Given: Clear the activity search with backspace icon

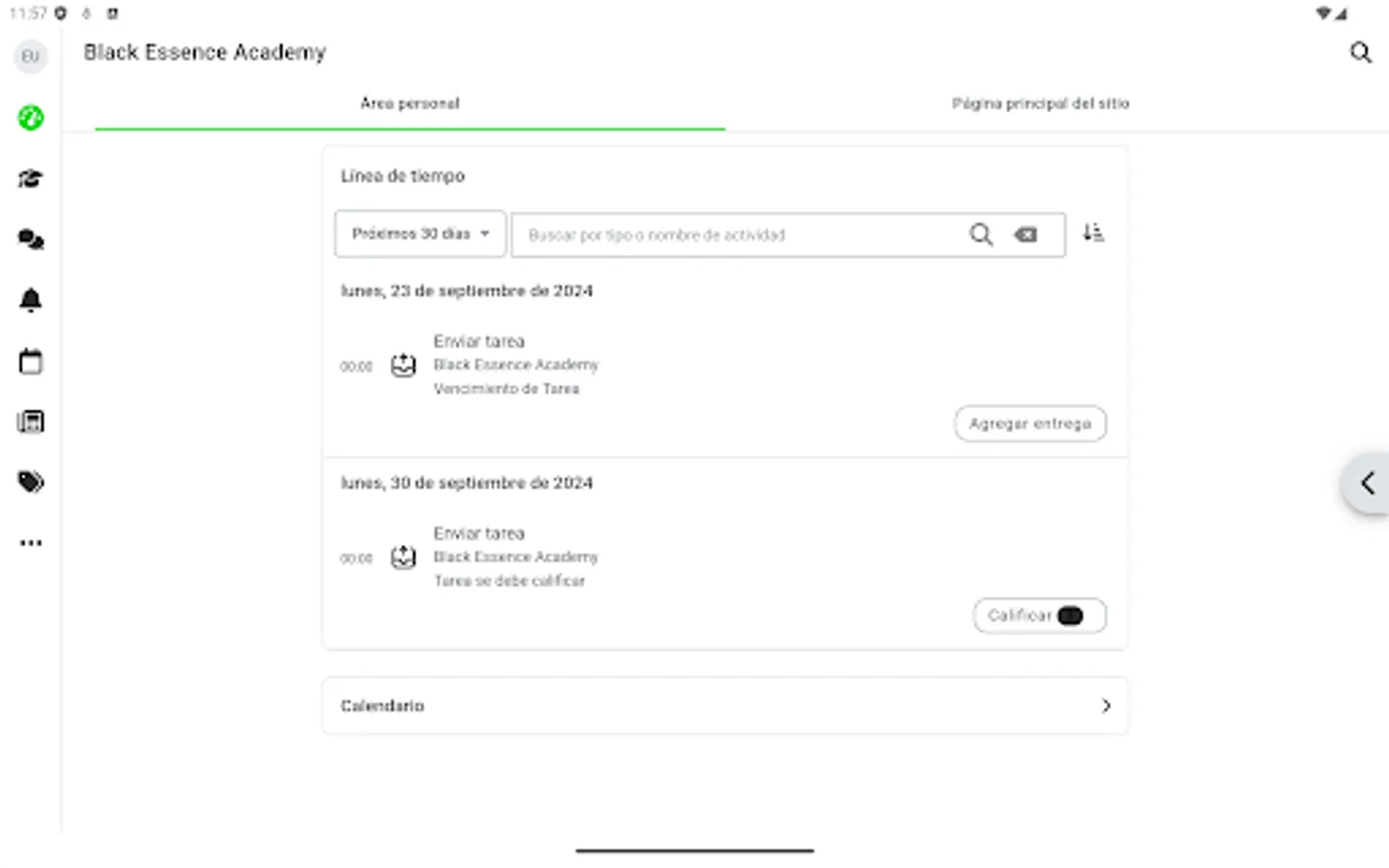Looking at the screenshot, I should [1024, 234].
